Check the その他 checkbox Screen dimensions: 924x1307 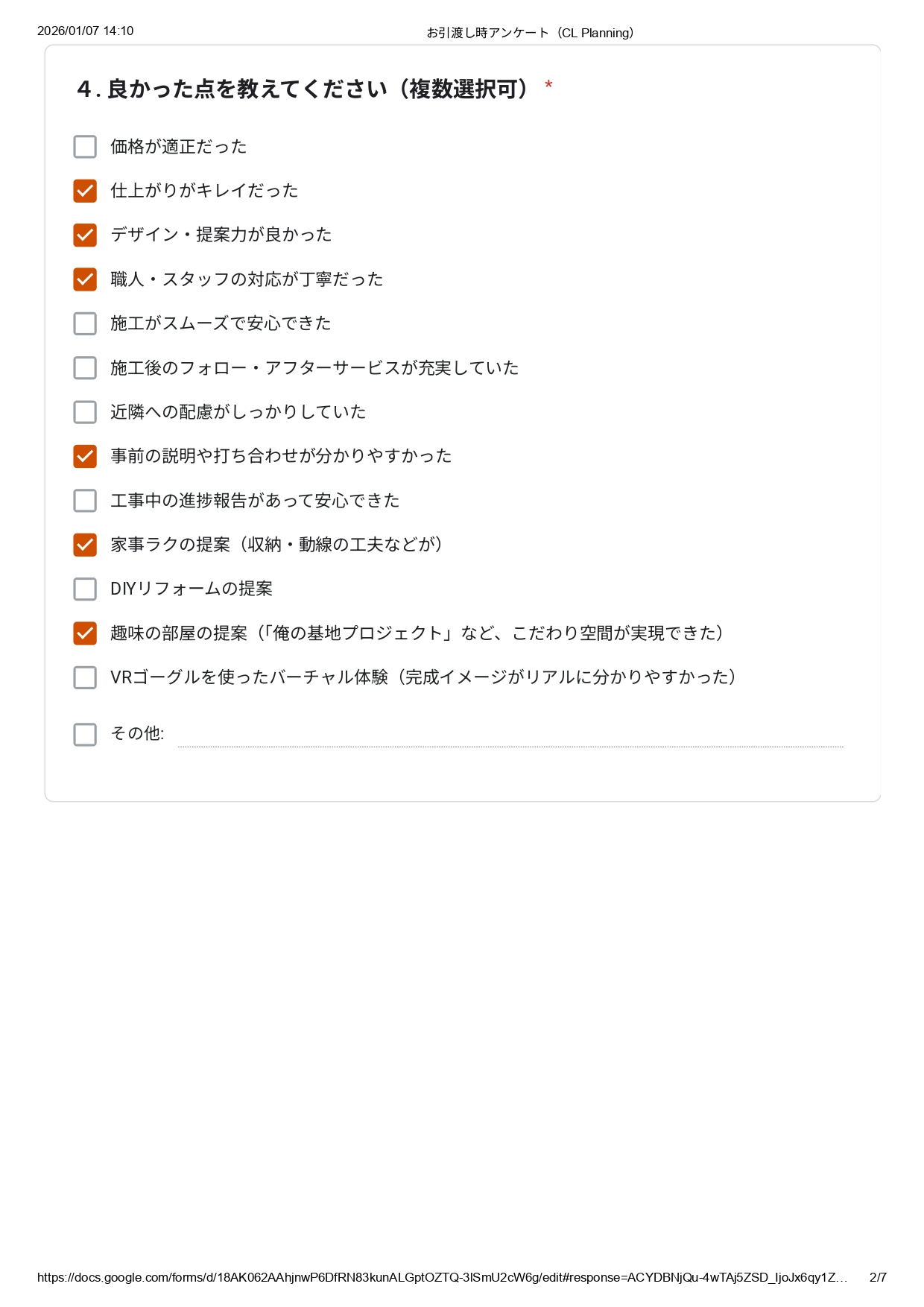point(85,735)
